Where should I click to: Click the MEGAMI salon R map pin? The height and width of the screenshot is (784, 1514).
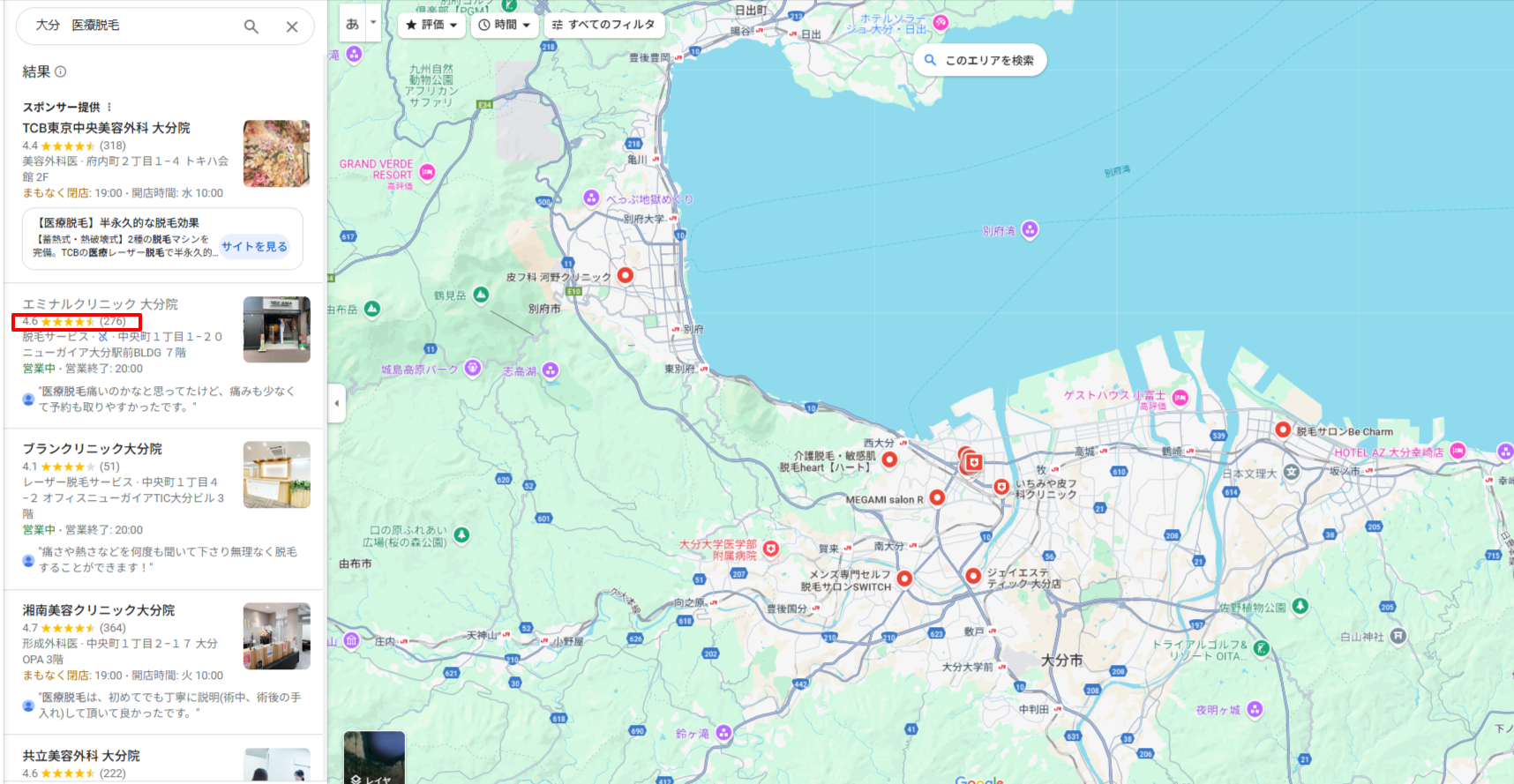[937, 497]
